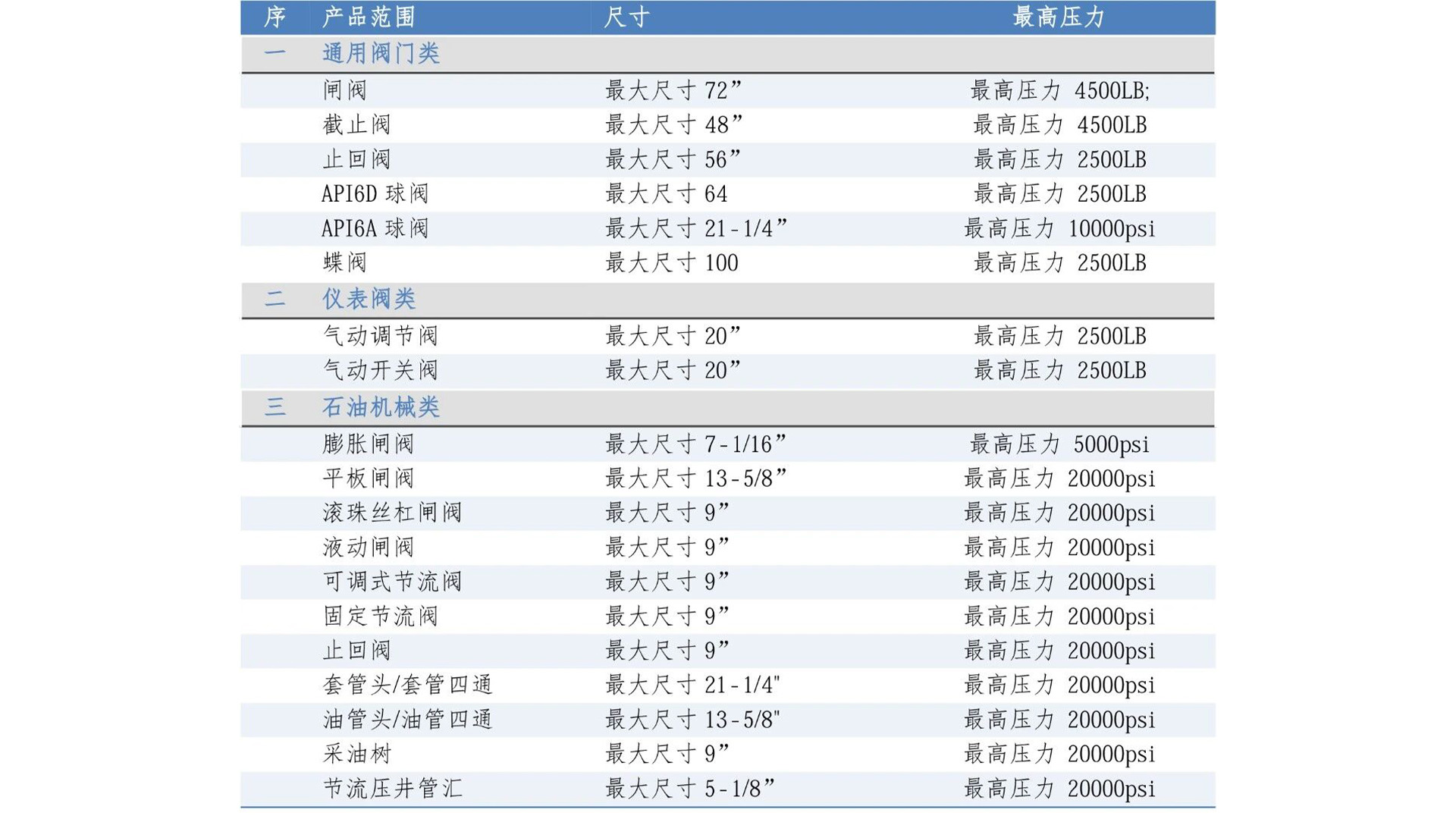Click the 采油树 product name
Viewport: 1456px width, 819px height.
(357, 754)
